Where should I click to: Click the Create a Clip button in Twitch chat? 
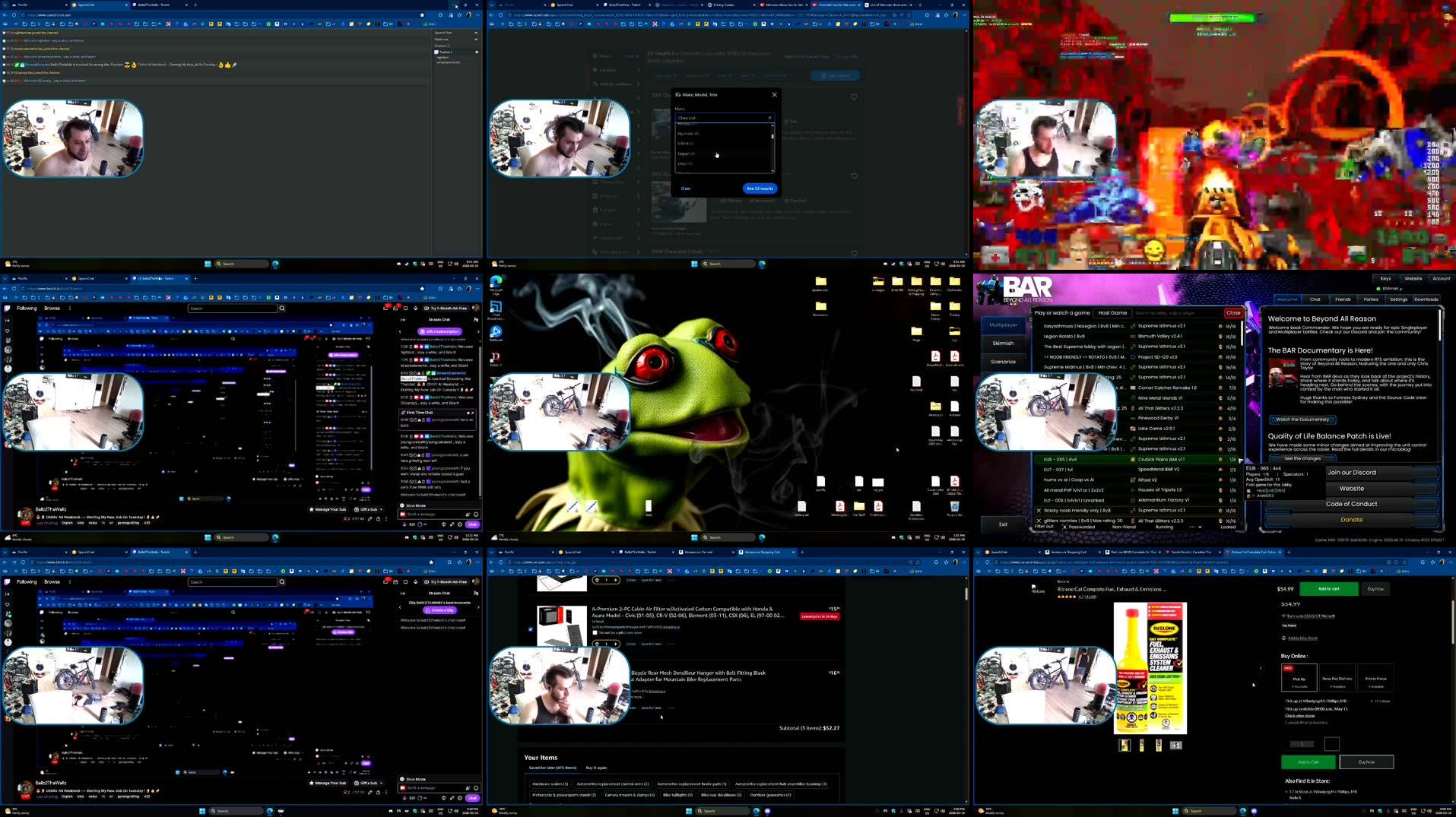tap(441, 610)
